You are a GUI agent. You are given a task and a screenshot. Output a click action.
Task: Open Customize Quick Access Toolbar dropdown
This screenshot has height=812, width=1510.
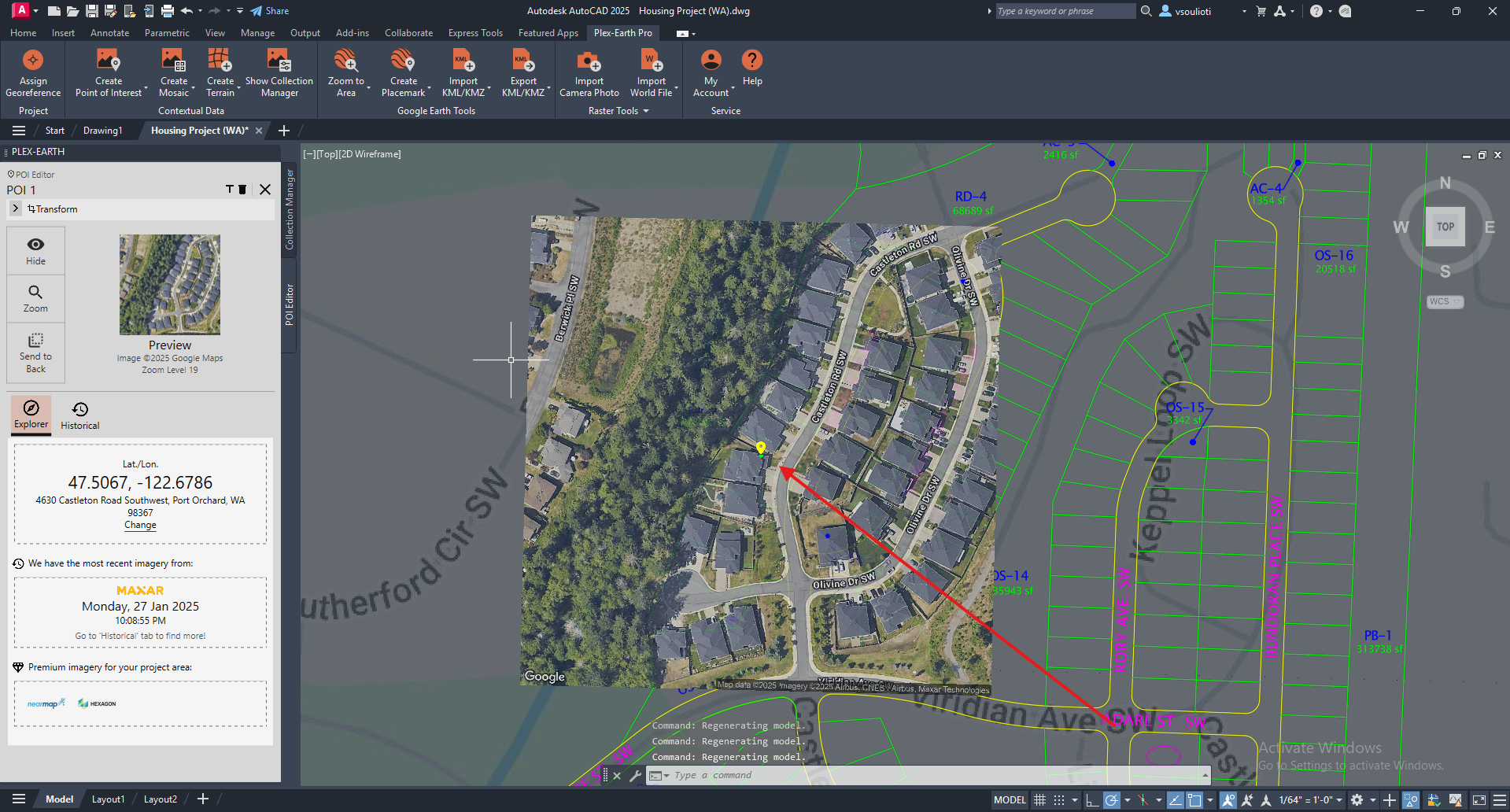[239, 11]
